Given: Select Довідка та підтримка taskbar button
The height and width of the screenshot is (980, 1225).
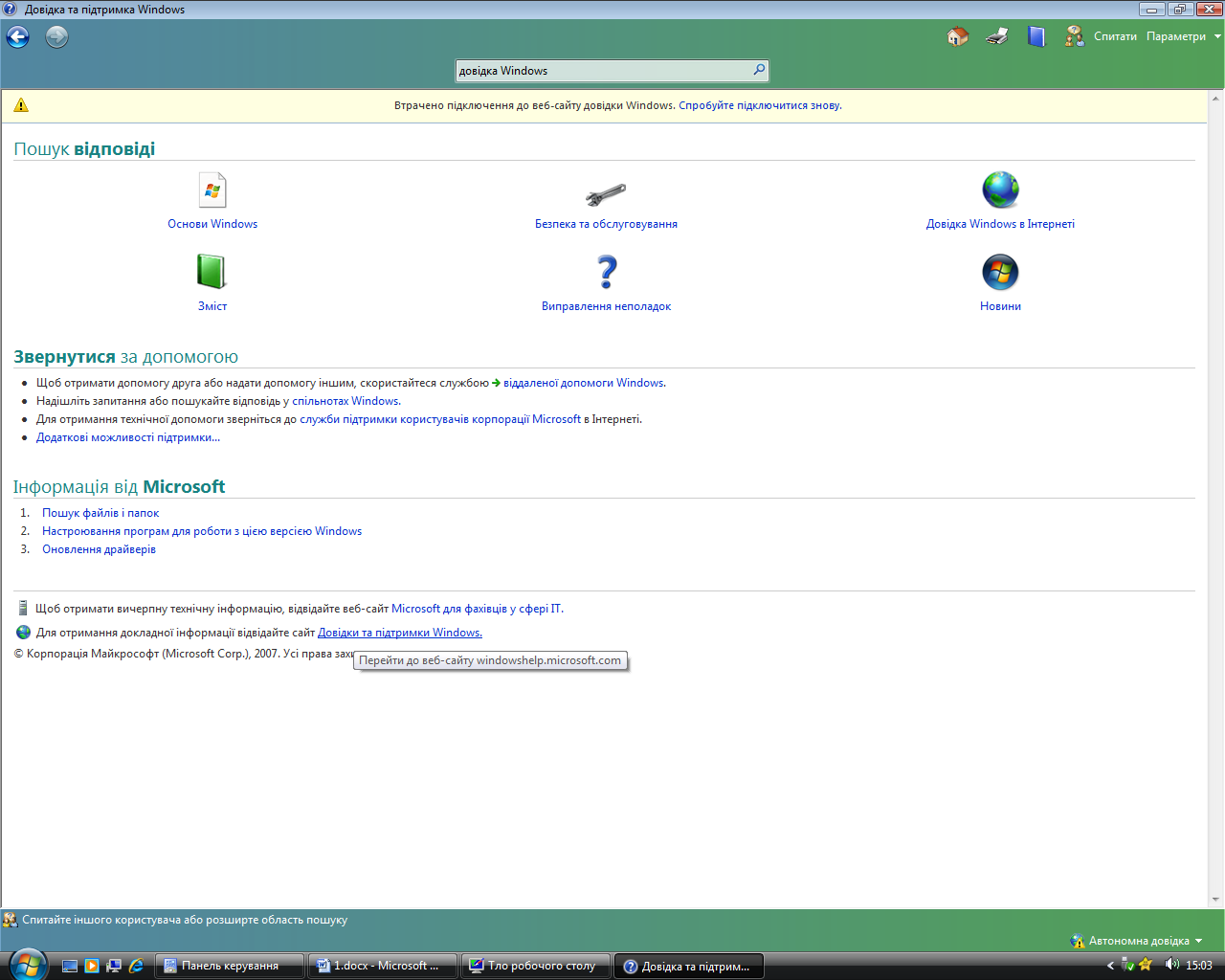Looking at the screenshot, I should pos(688,966).
